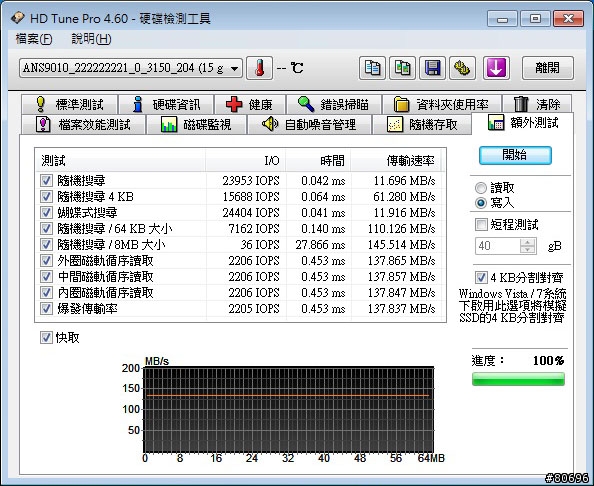Click the copy text to clipboard icon
Viewport: 594px width, 486px height.
point(372,68)
